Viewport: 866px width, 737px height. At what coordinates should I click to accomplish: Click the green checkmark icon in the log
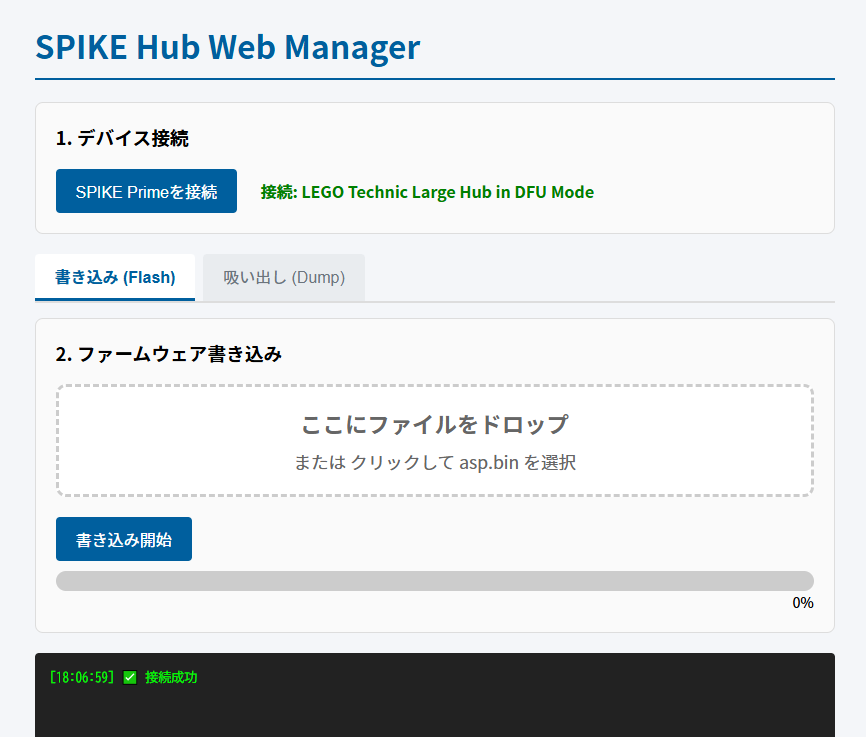pos(130,677)
